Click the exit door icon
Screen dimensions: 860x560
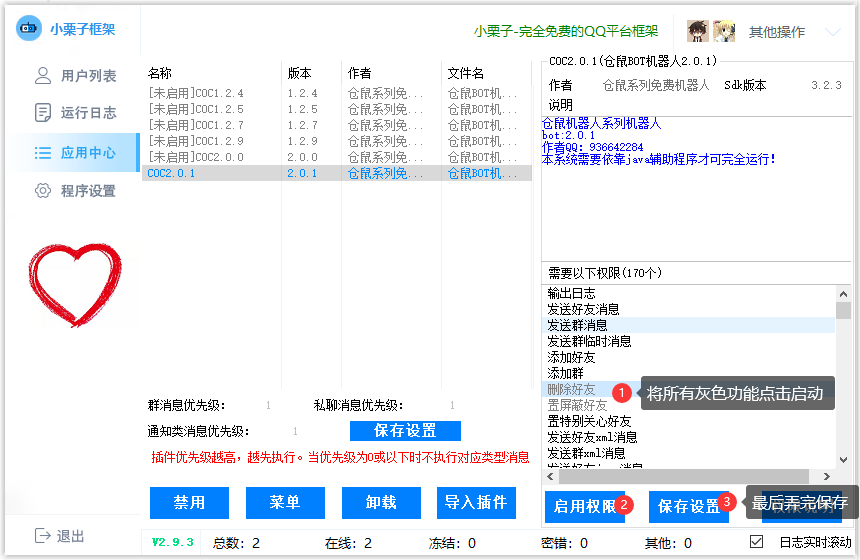pyautogui.click(x=42, y=535)
